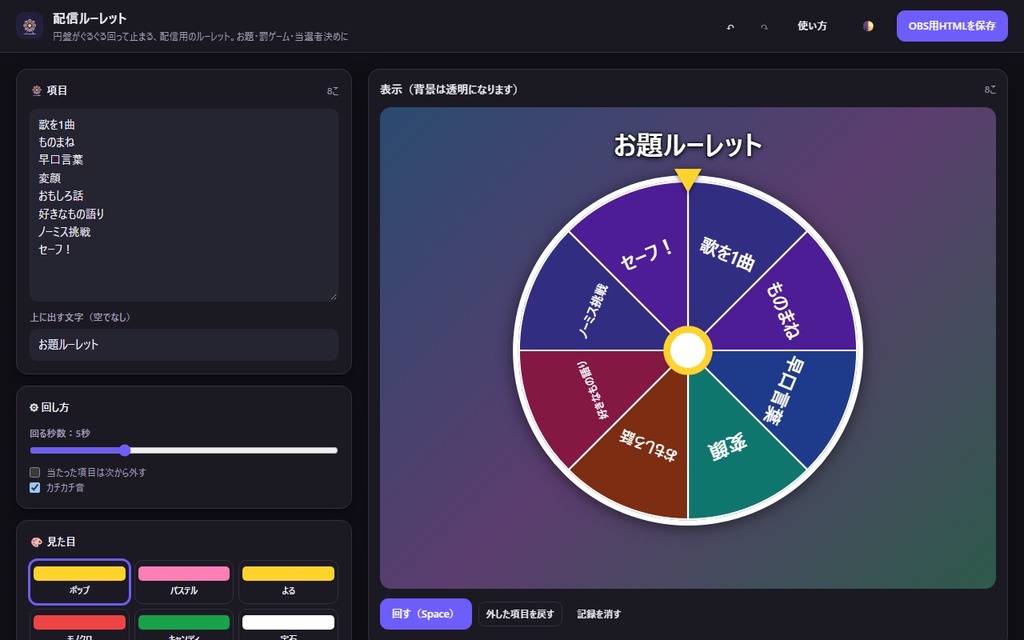Click the 上に出す文字 label

pyautogui.click(x=80, y=317)
